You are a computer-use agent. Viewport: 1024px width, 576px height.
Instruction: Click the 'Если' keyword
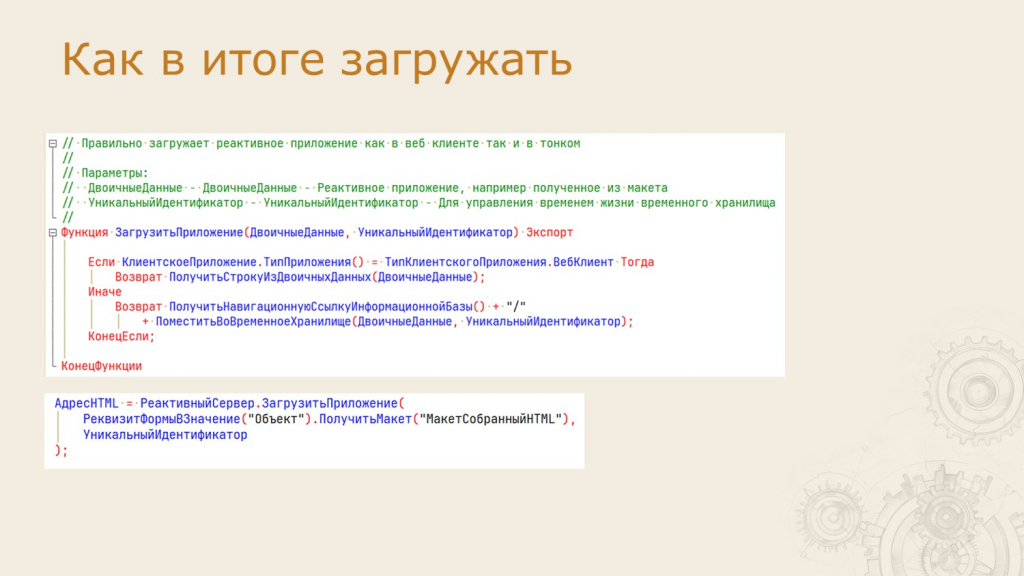tap(101, 262)
